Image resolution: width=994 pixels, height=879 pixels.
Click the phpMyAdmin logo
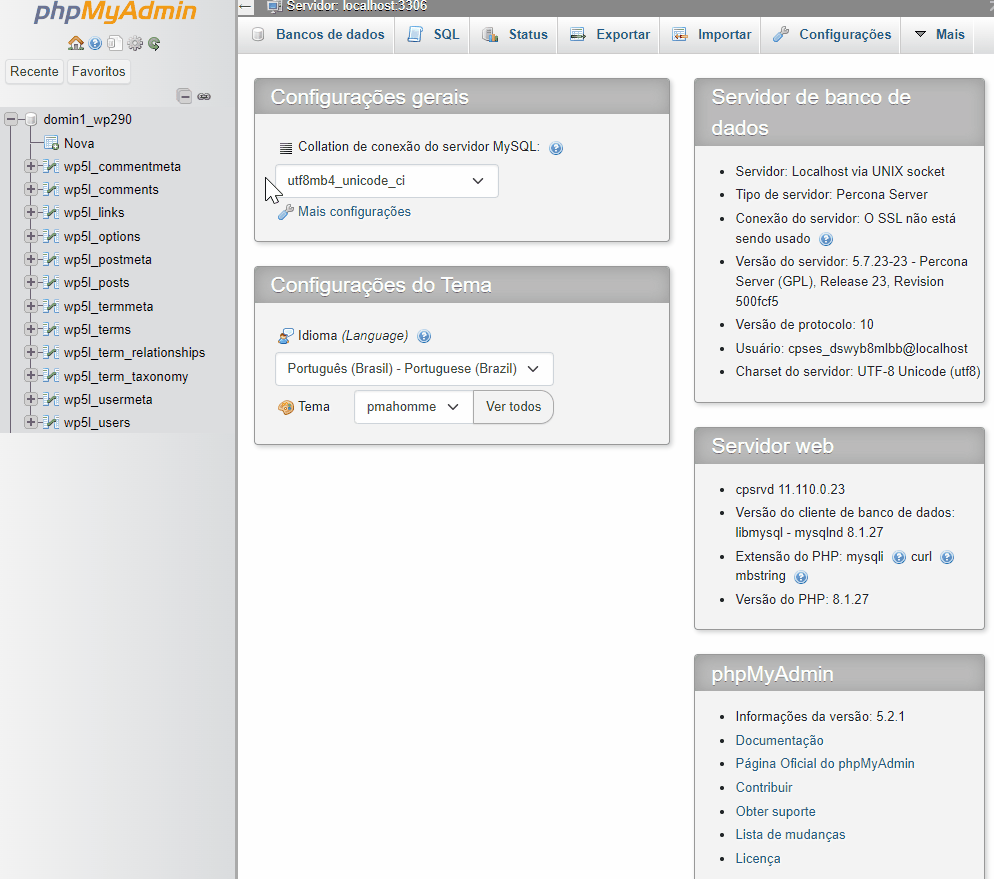coord(115,12)
